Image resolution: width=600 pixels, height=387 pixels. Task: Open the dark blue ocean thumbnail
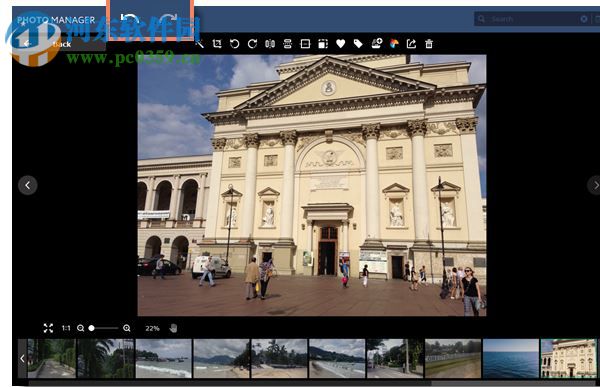coord(511,359)
